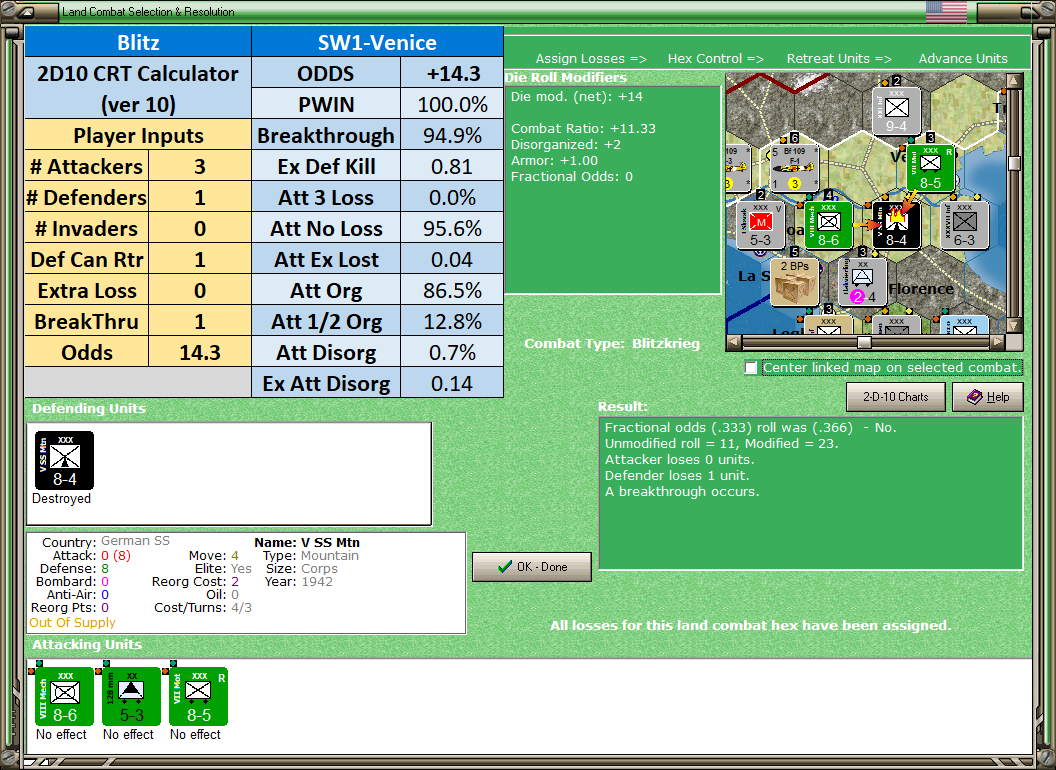Click the Ex Att Disorg value 0.14

[452, 383]
